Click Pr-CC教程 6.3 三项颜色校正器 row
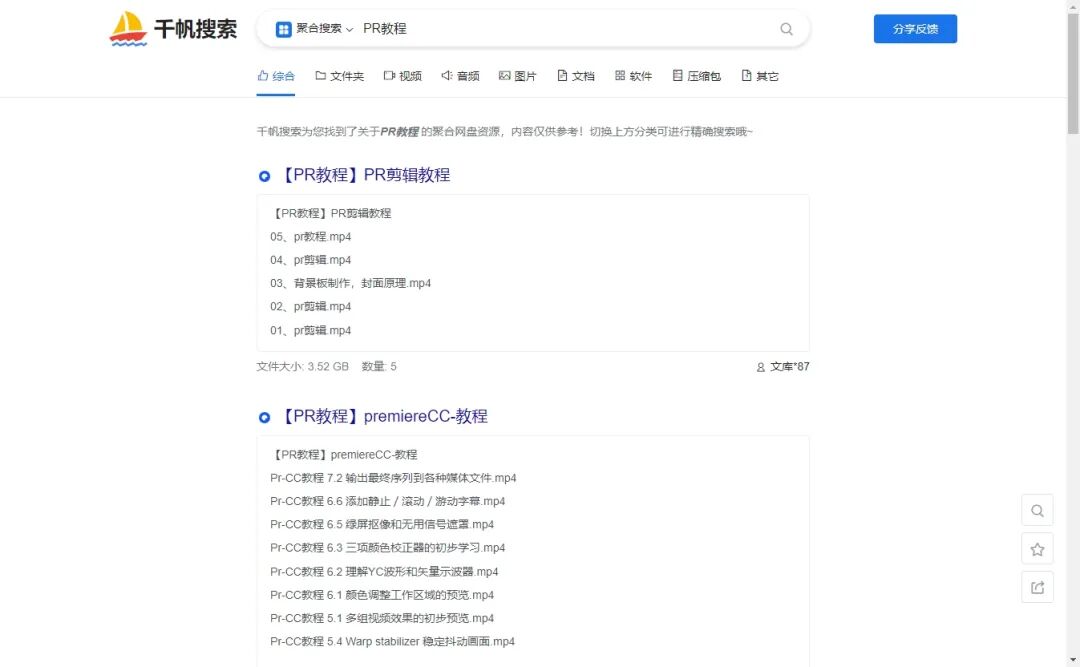 click(x=388, y=548)
